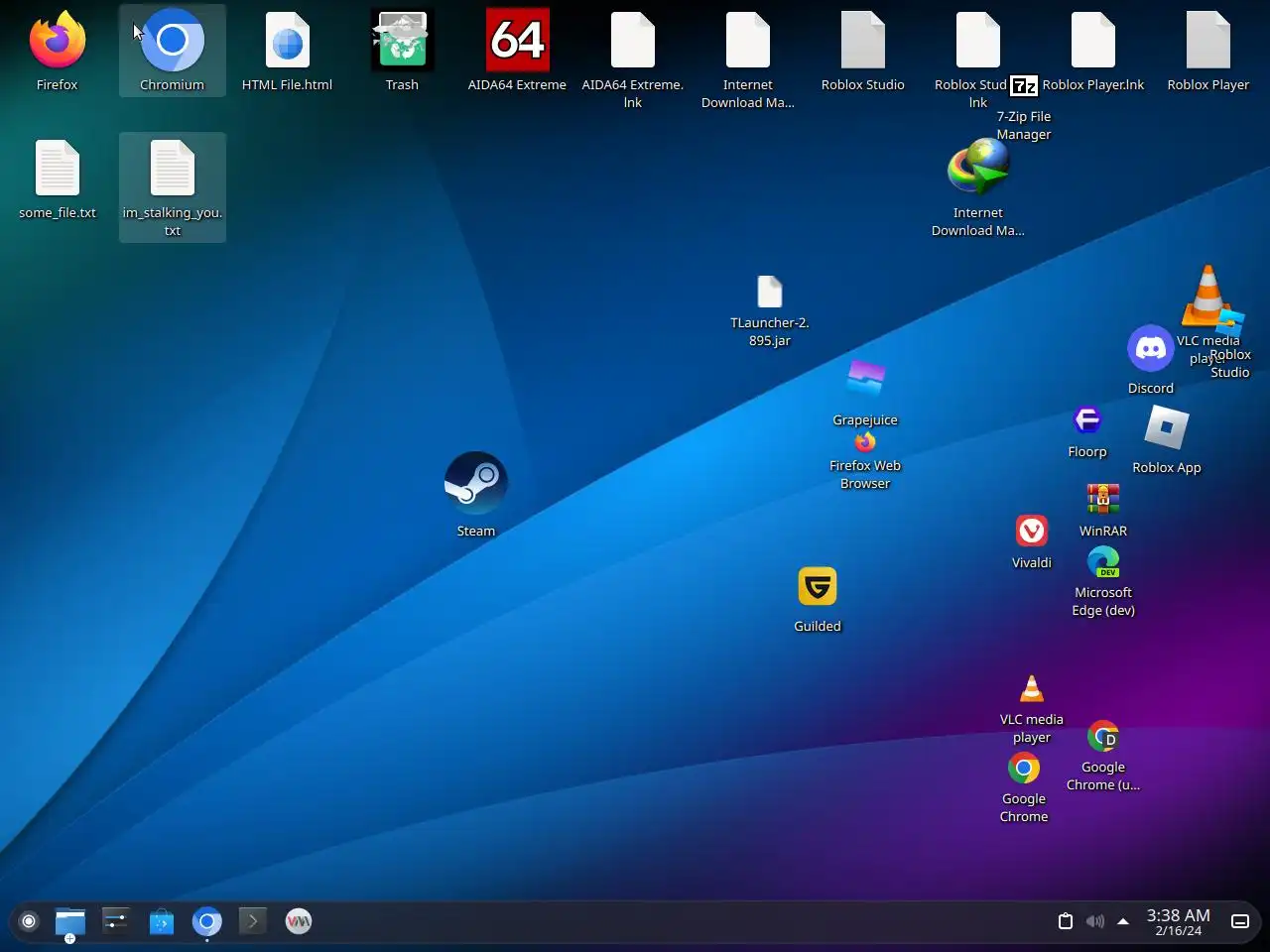Select the blank-file Roblox Studio icon

[x=863, y=42]
